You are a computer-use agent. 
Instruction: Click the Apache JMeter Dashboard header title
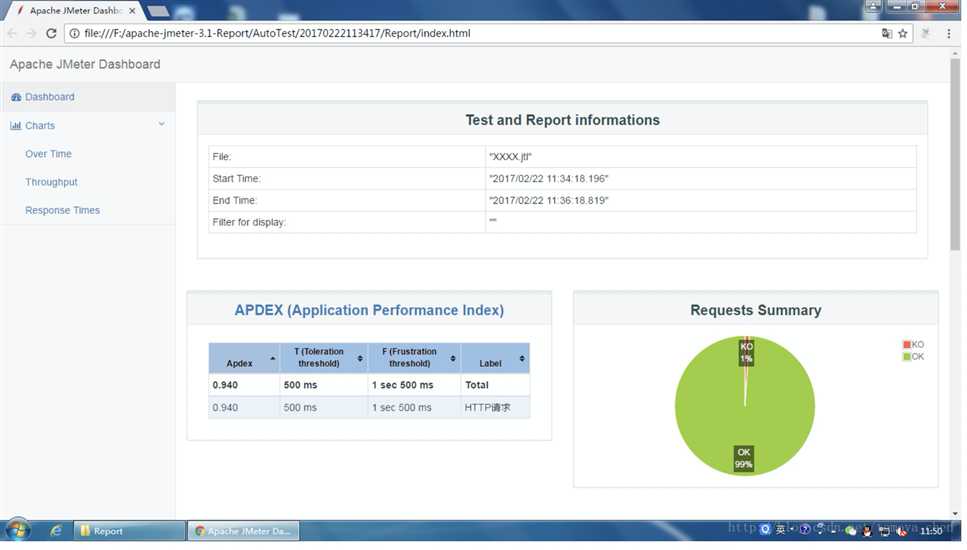[x=85, y=64]
